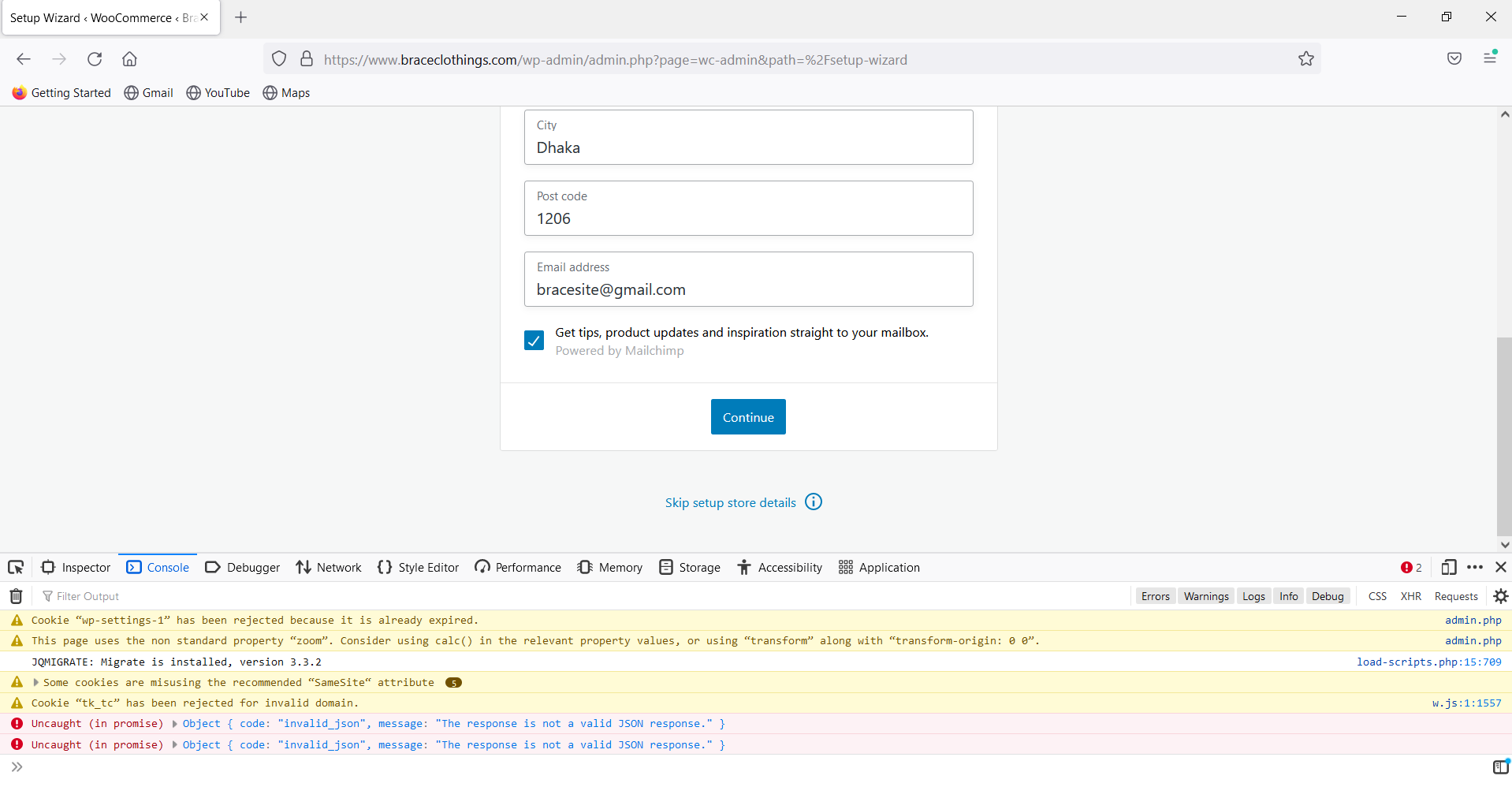Toggle the XHR filter
1512x798 pixels.
[1410, 596]
